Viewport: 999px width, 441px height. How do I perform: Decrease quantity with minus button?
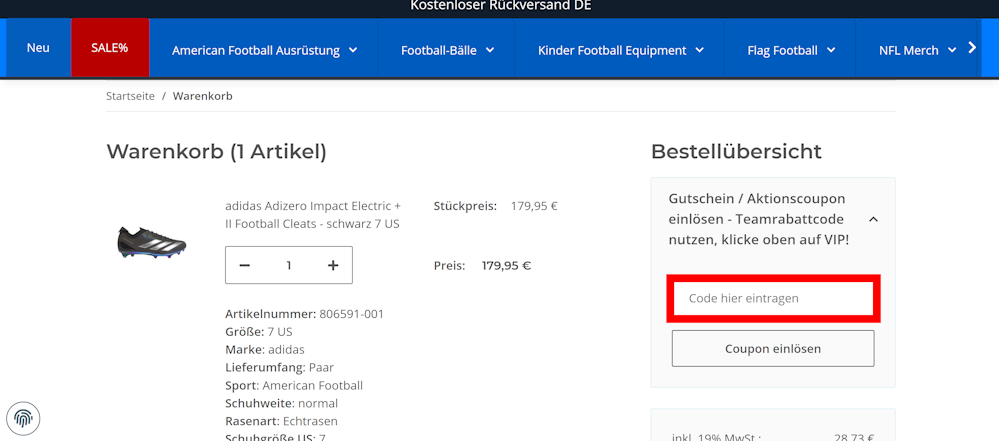point(245,265)
